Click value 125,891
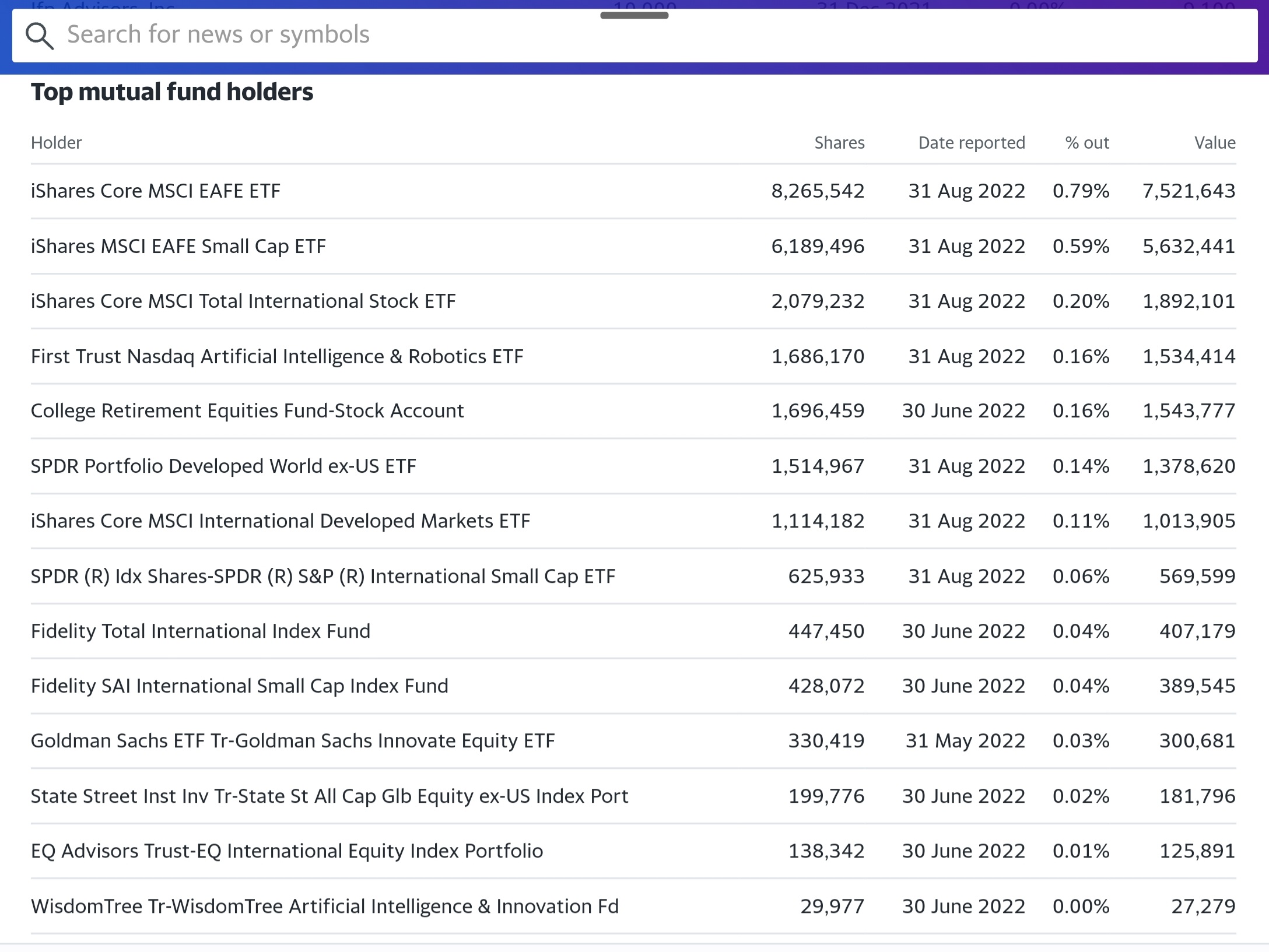This screenshot has width=1269, height=952. (1197, 851)
